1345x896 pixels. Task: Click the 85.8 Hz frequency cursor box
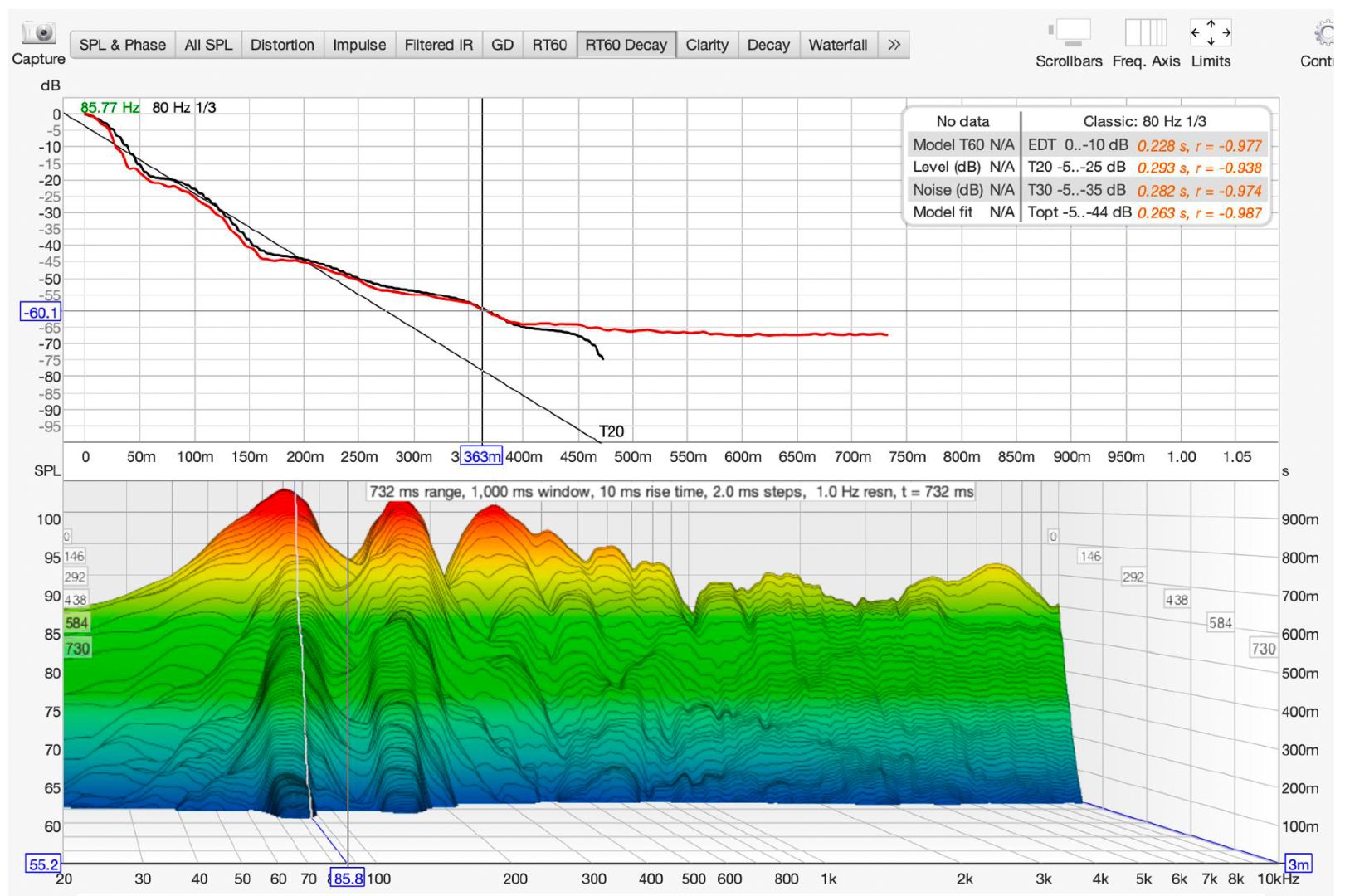348,878
